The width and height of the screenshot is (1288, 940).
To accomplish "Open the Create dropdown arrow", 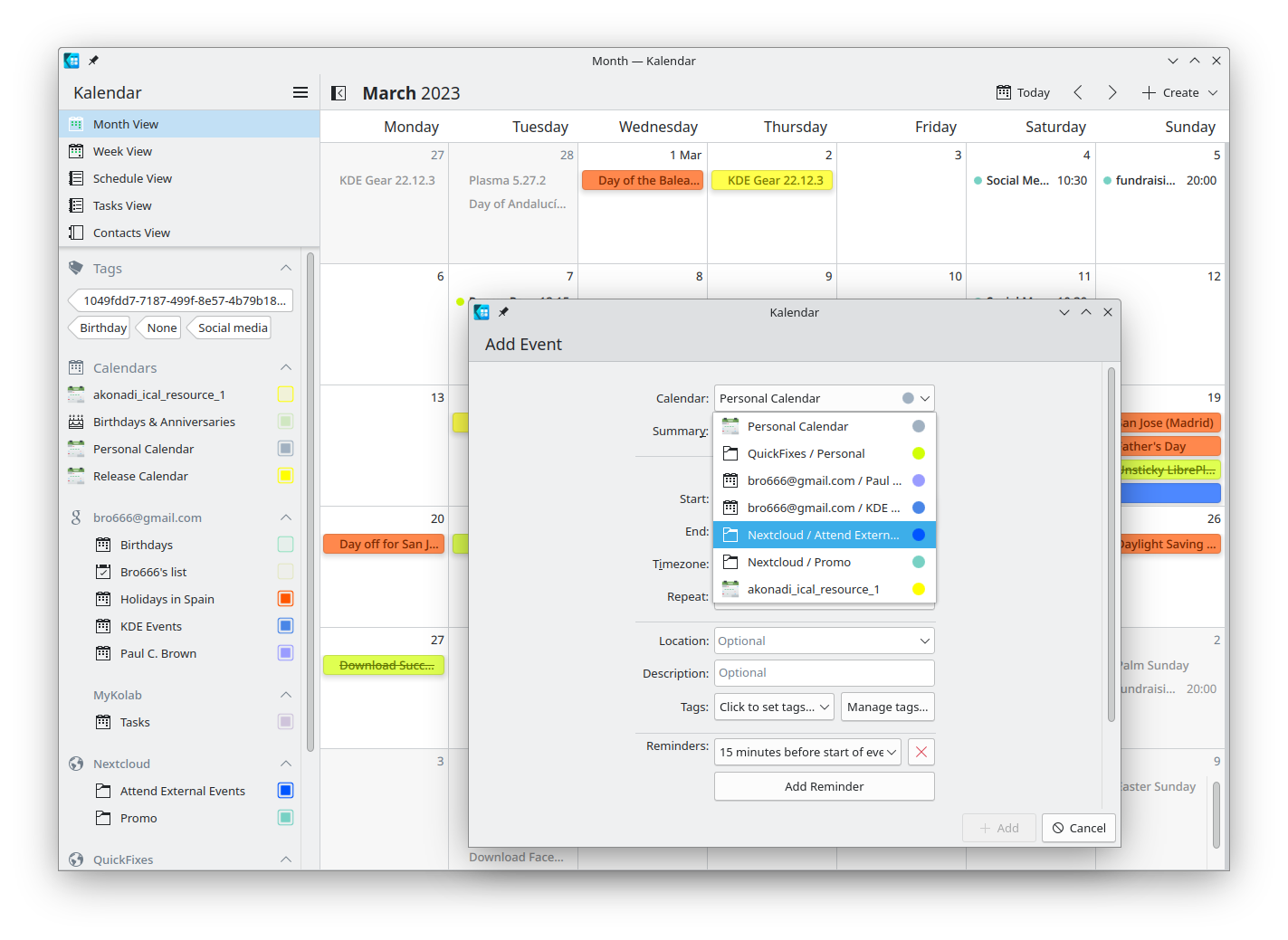I will coord(1213,92).
